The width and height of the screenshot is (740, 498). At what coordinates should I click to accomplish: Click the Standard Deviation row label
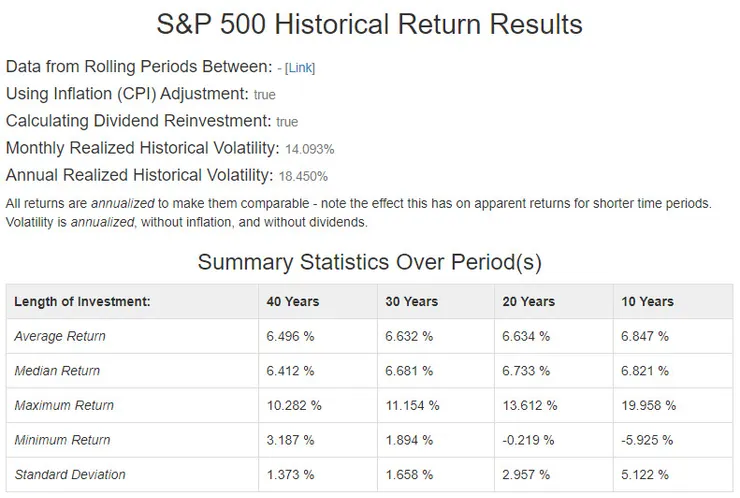point(70,474)
